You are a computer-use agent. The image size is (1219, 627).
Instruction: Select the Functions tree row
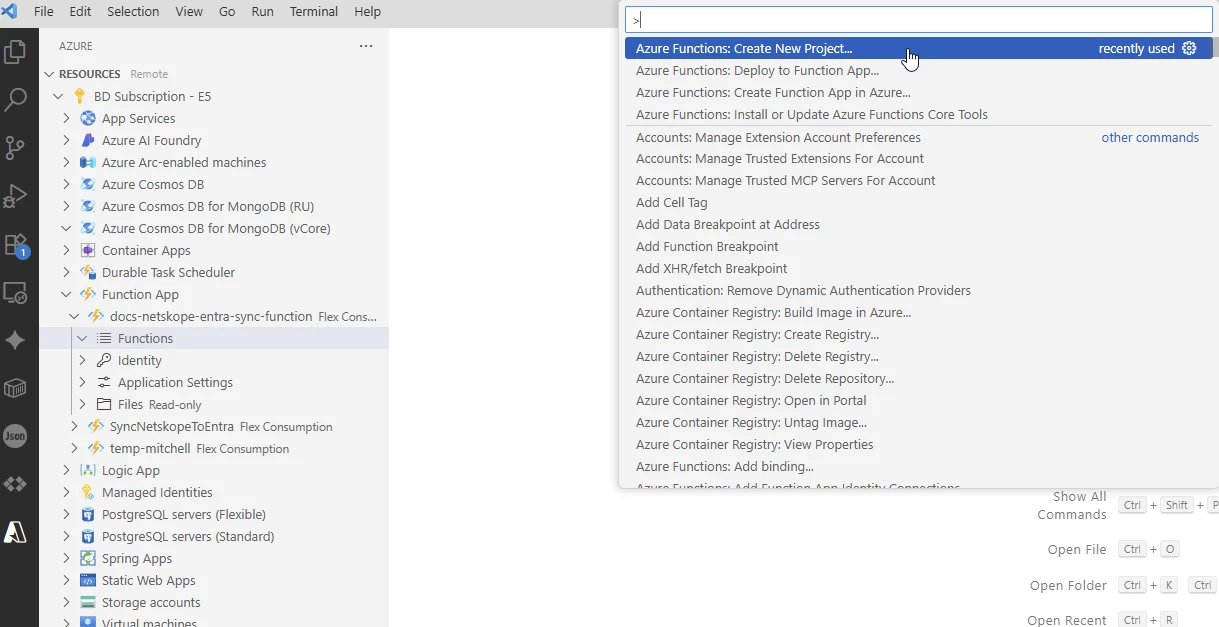(214, 338)
